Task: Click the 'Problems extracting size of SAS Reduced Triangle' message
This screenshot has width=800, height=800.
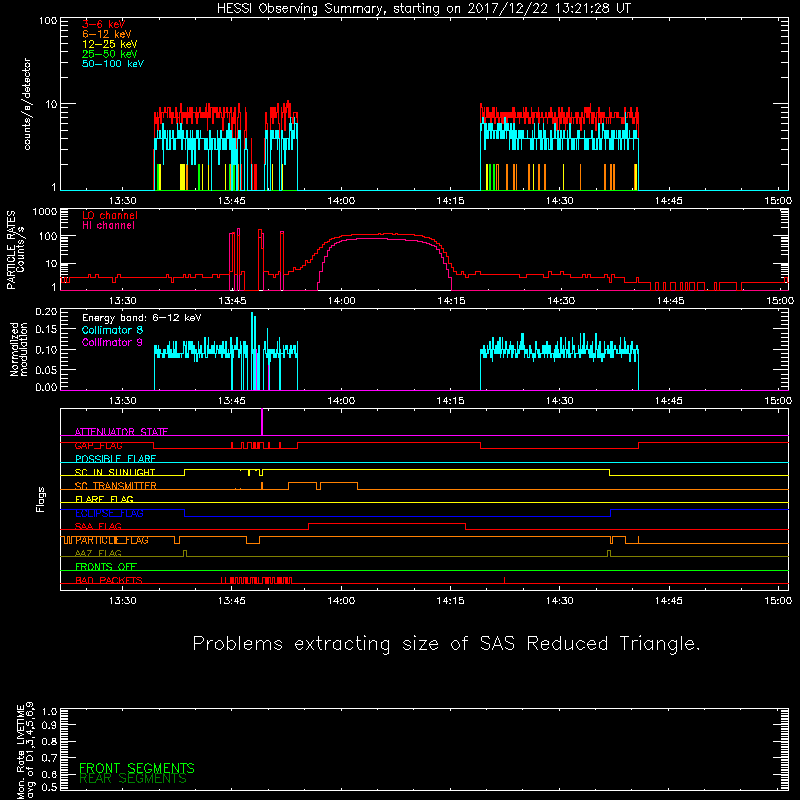Action: (446, 643)
